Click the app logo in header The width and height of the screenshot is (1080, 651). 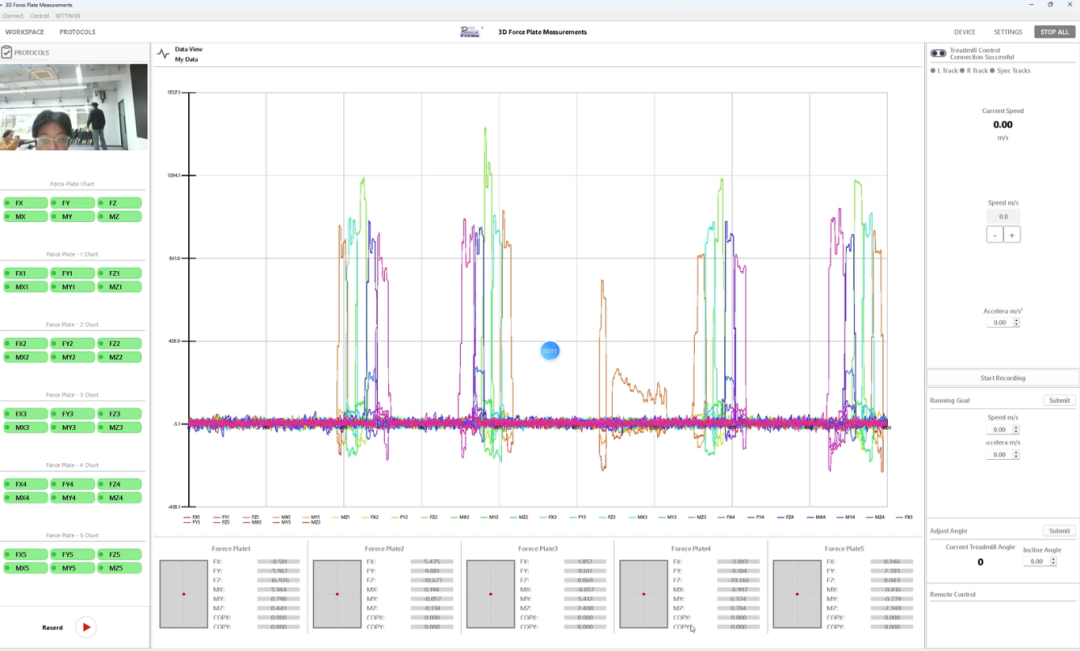tap(470, 32)
